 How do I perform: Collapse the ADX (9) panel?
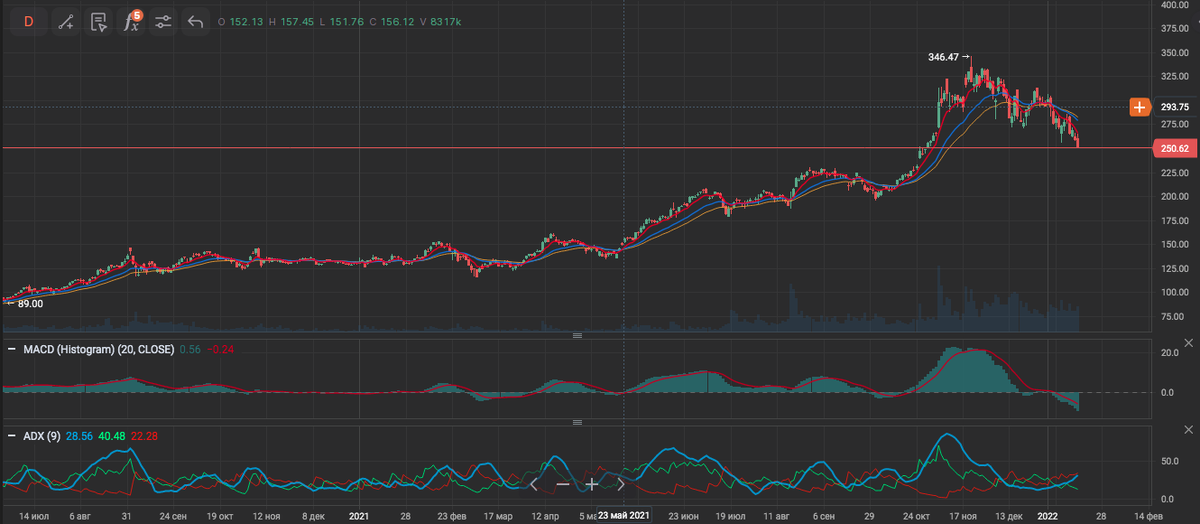point(11,436)
